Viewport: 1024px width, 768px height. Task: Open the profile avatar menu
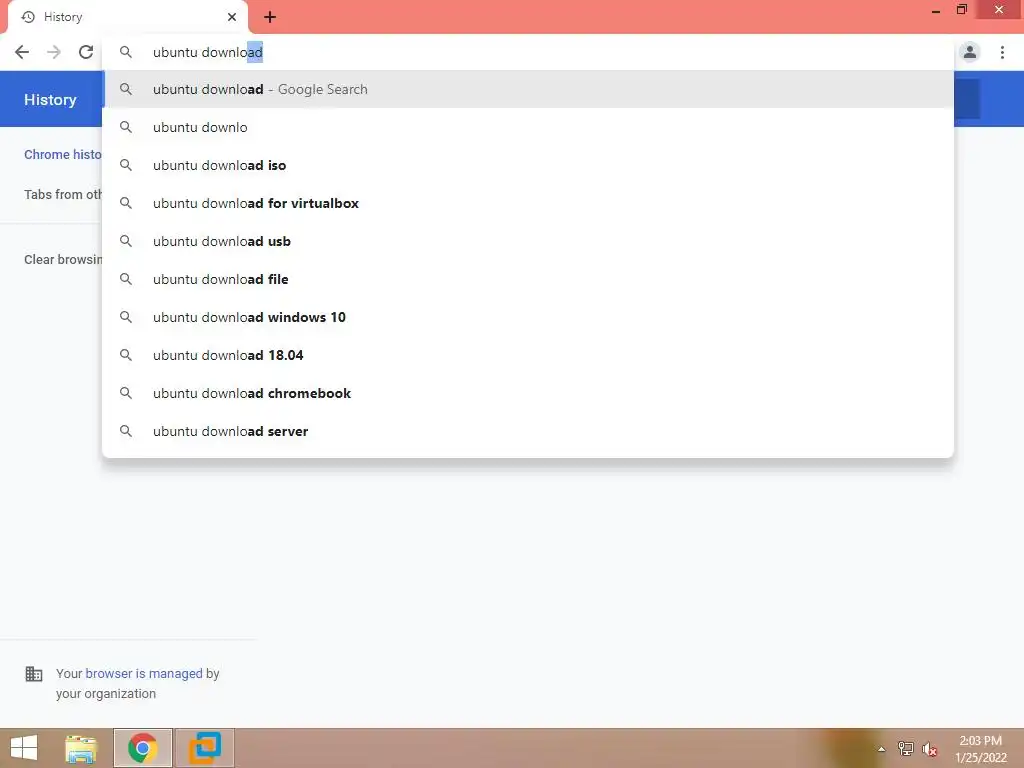(x=970, y=52)
